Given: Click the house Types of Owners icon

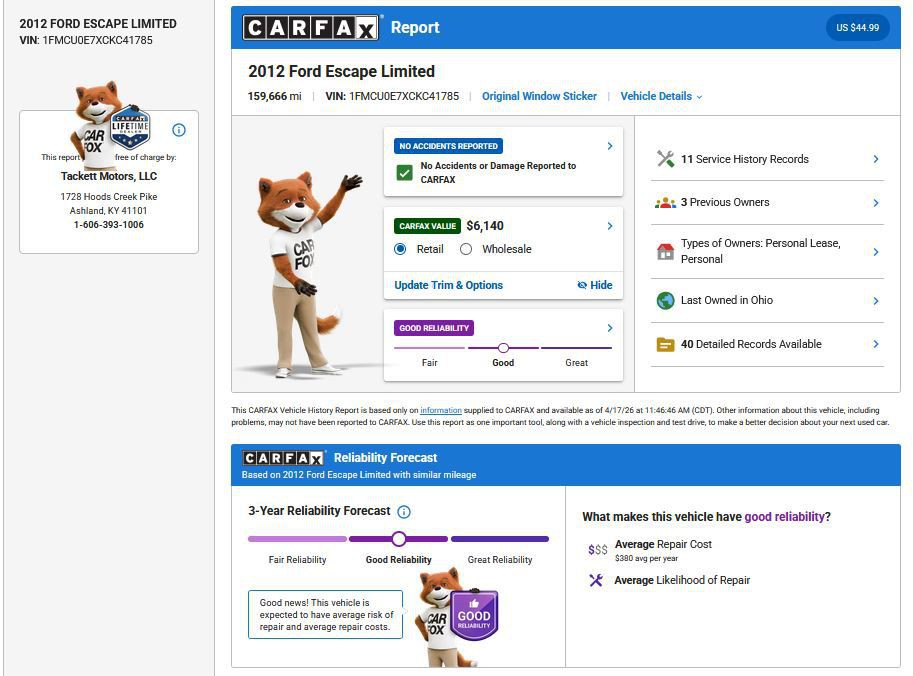Looking at the screenshot, I should 665,252.
